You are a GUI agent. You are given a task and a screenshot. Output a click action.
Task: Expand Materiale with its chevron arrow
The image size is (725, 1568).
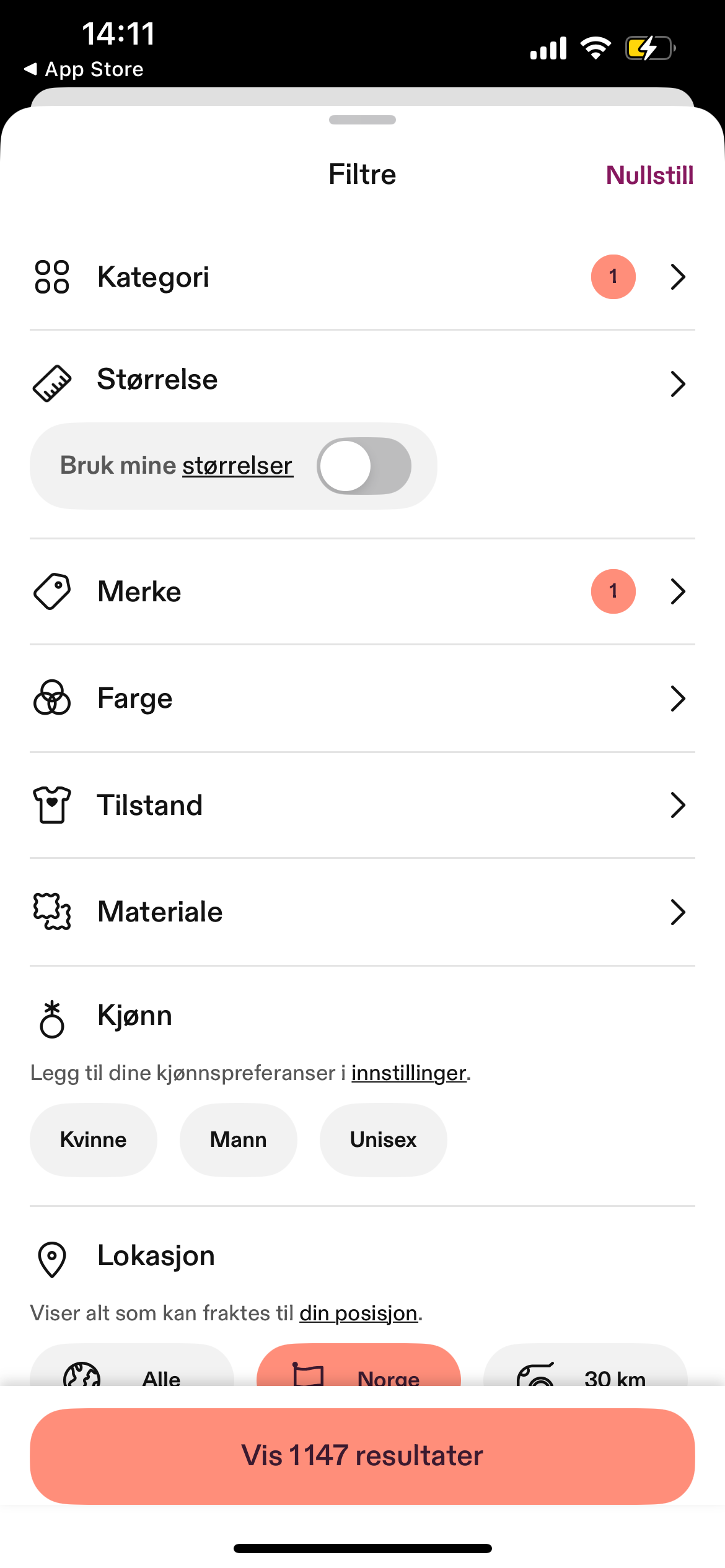(678, 912)
